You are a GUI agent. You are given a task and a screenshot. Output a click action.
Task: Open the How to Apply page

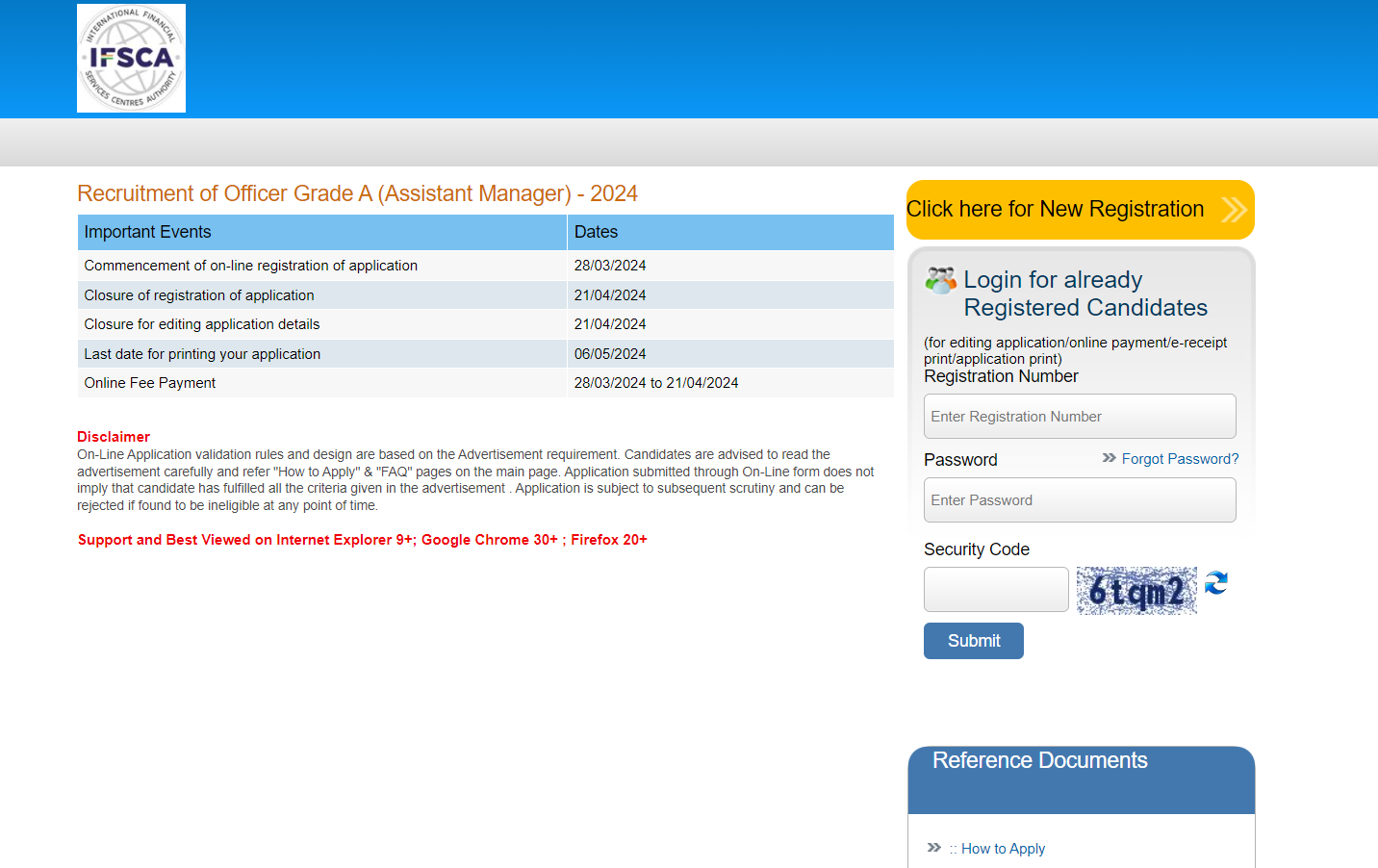click(1003, 848)
